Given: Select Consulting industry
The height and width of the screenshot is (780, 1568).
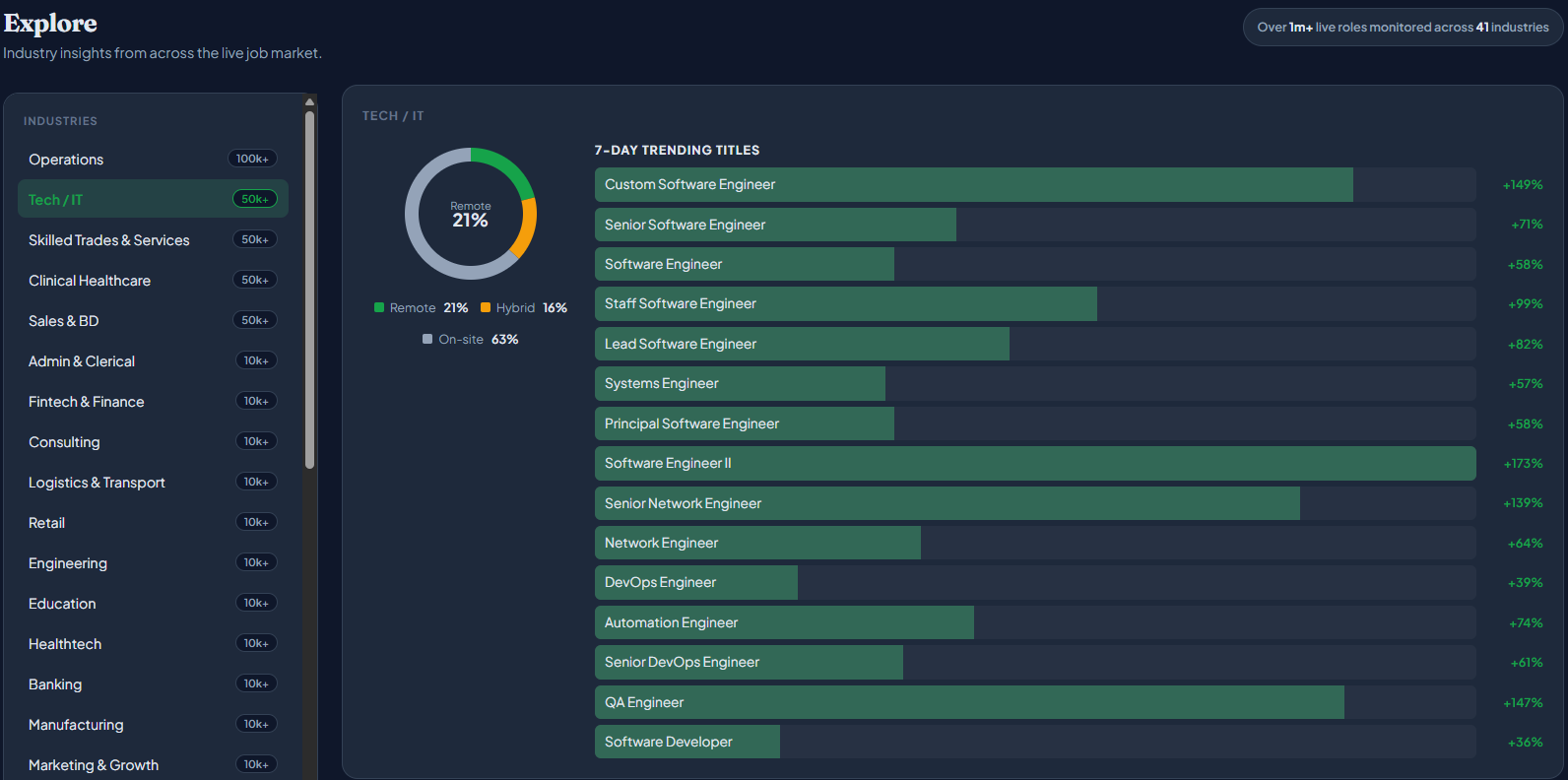Looking at the screenshot, I should [x=153, y=441].
